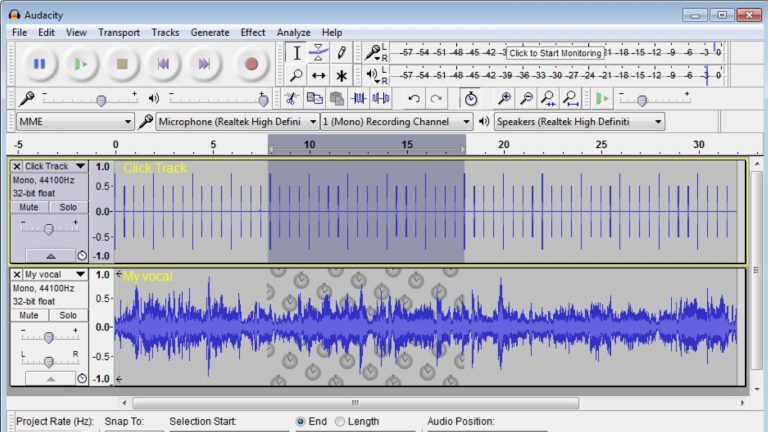
Task: Select the Length radio button
Action: (x=340, y=421)
